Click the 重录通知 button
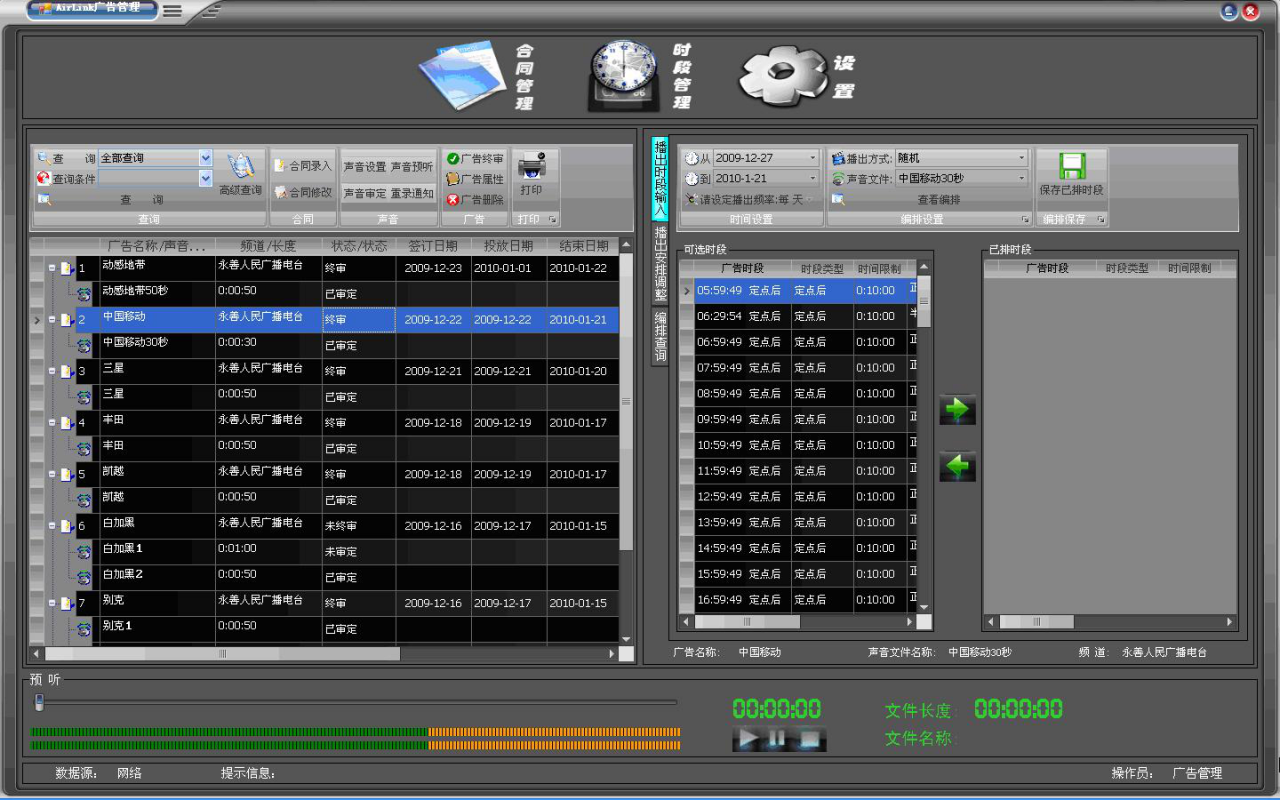Screen dimensions: 1280x800 tap(412, 193)
